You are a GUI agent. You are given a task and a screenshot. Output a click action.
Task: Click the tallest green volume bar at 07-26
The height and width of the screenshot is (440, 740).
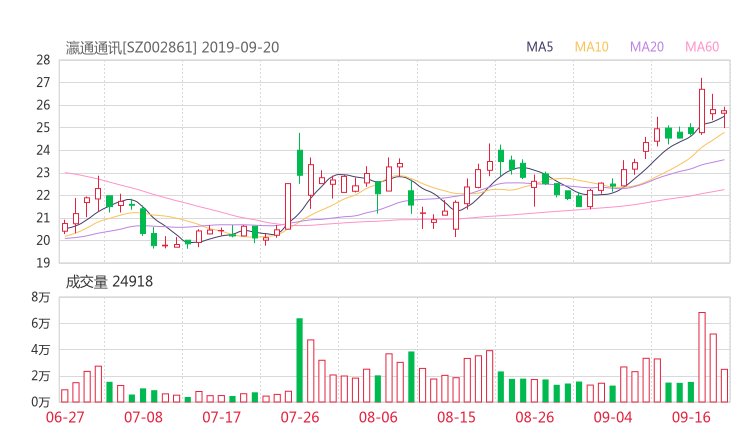299,360
